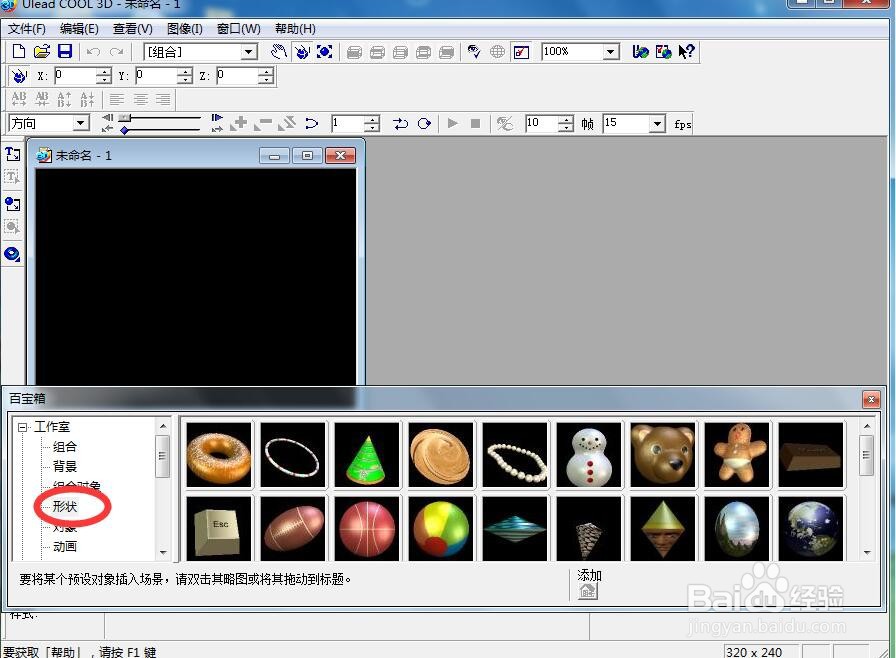Image resolution: width=896 pixels, height=658 pixels.
Task: Click the align center icon
Action: point(141,100)
